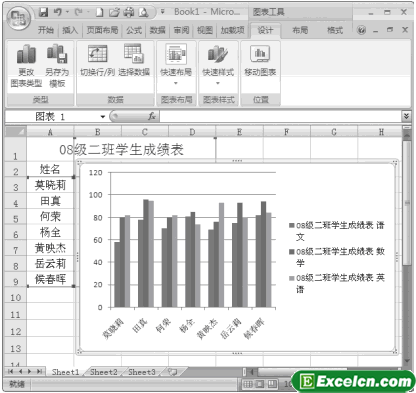Select column A header
Viewport: 416px width, 393px height.
tap(50, 132)
